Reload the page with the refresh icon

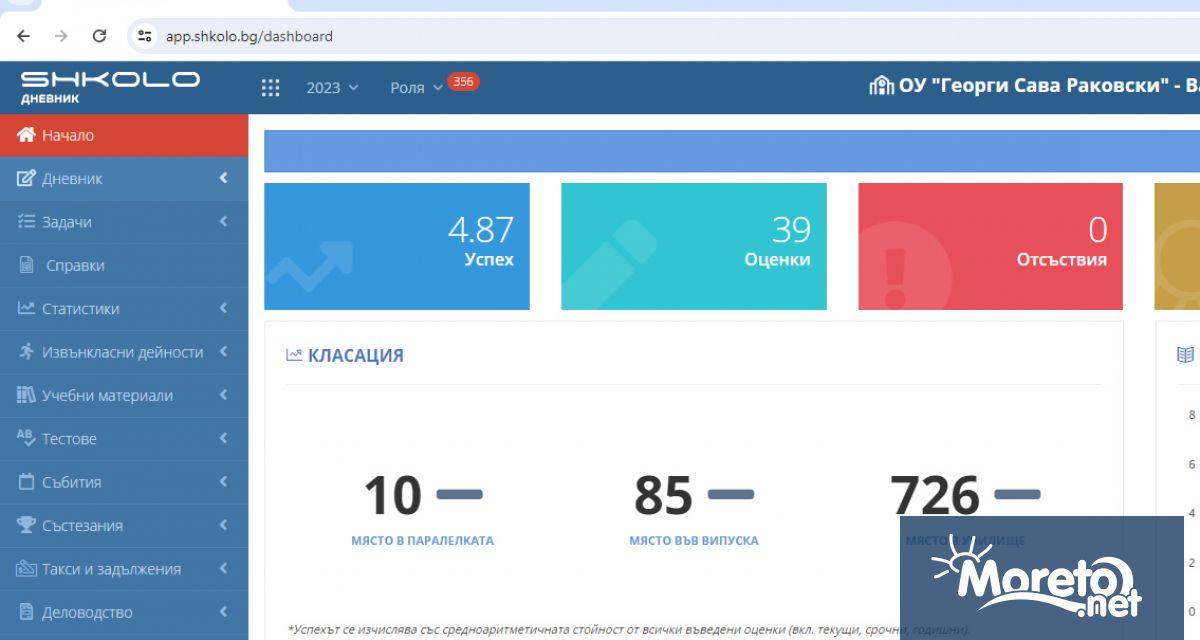99,36
